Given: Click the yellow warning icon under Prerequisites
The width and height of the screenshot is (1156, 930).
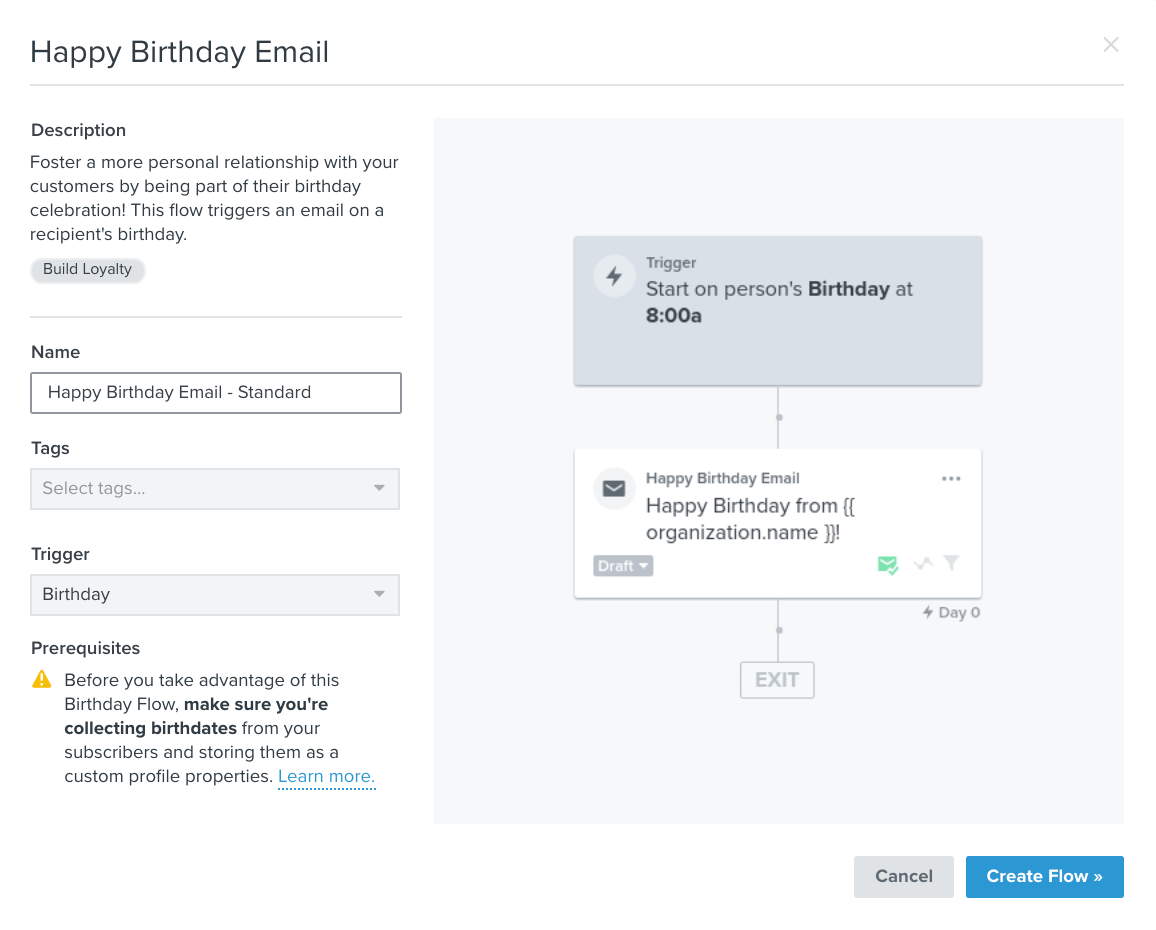Looking at the screenshot, I should [42, 680].
